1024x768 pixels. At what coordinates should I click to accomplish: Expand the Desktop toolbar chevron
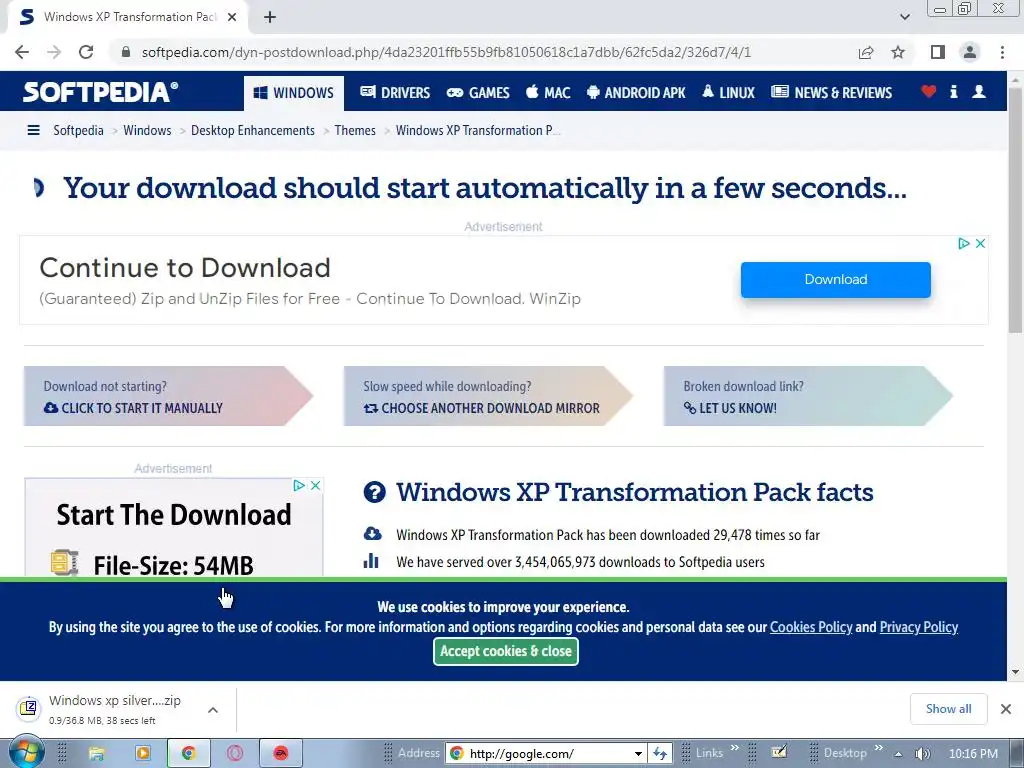pyautogui.click(x=878, y=748)
